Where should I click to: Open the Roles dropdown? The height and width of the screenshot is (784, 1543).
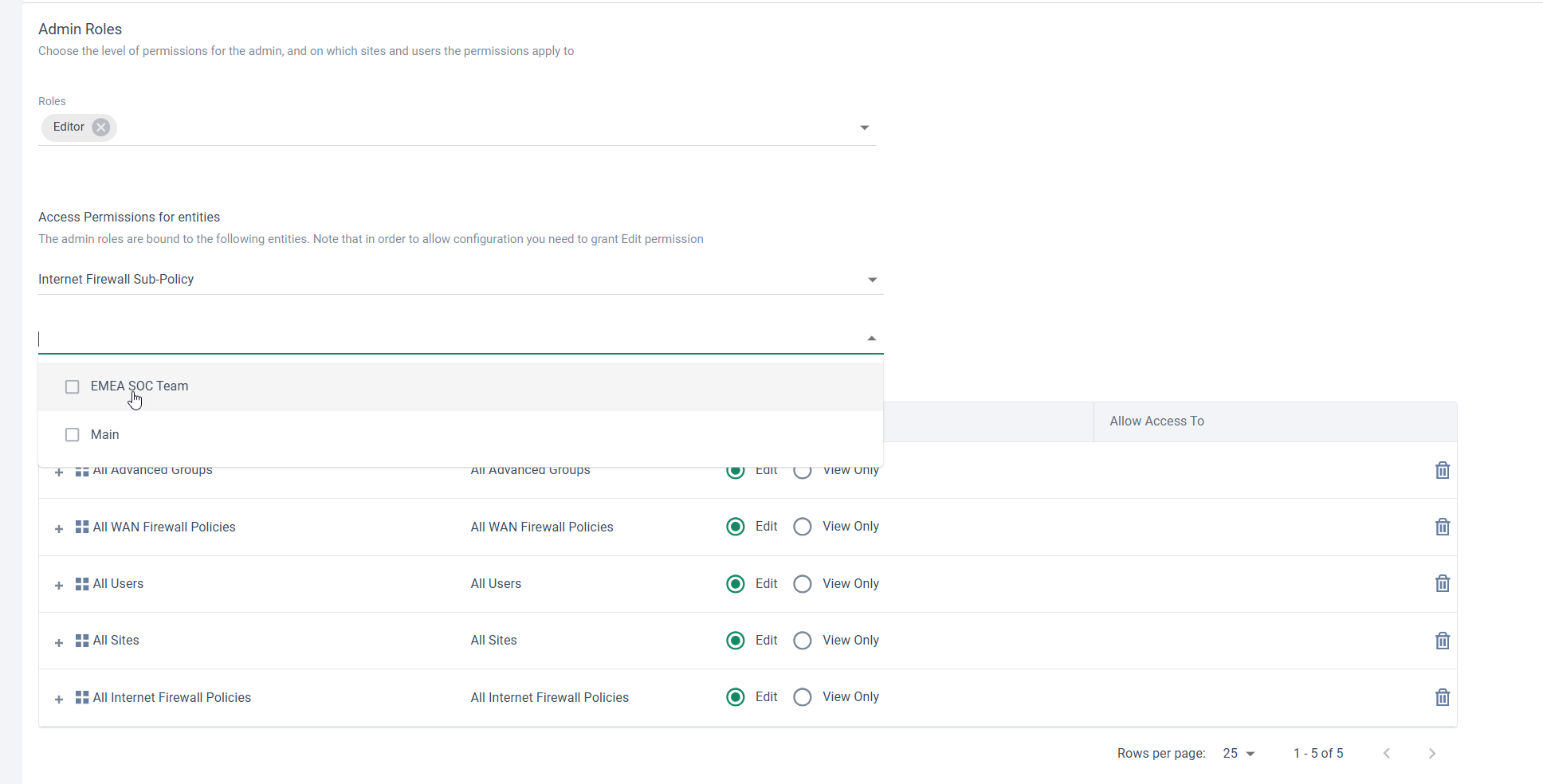(x=864, y=127)
